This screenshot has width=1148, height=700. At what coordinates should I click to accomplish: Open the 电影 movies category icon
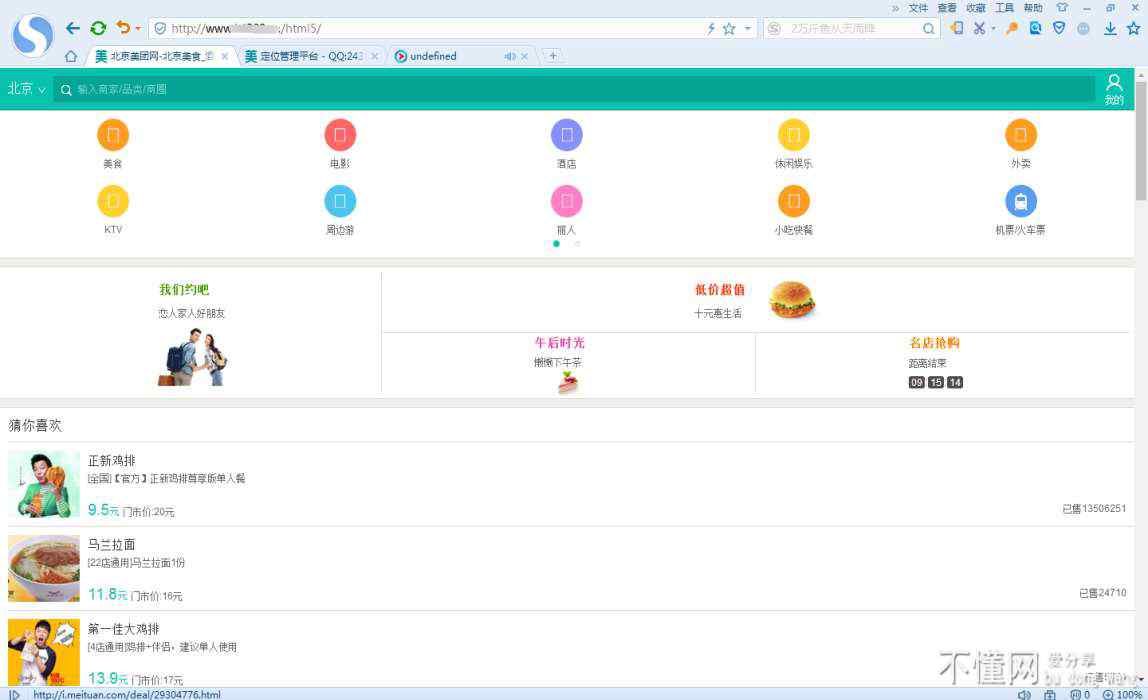[340, 135]
